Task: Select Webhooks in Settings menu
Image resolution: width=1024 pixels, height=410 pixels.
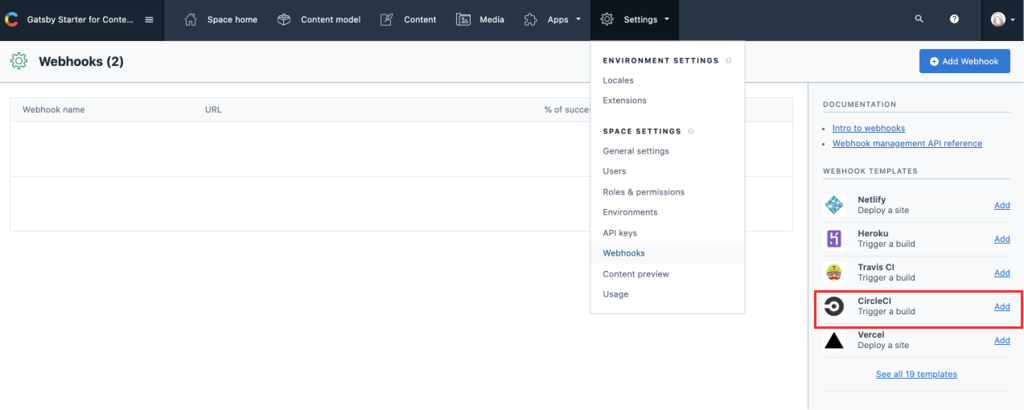Action: coord(624,253)
